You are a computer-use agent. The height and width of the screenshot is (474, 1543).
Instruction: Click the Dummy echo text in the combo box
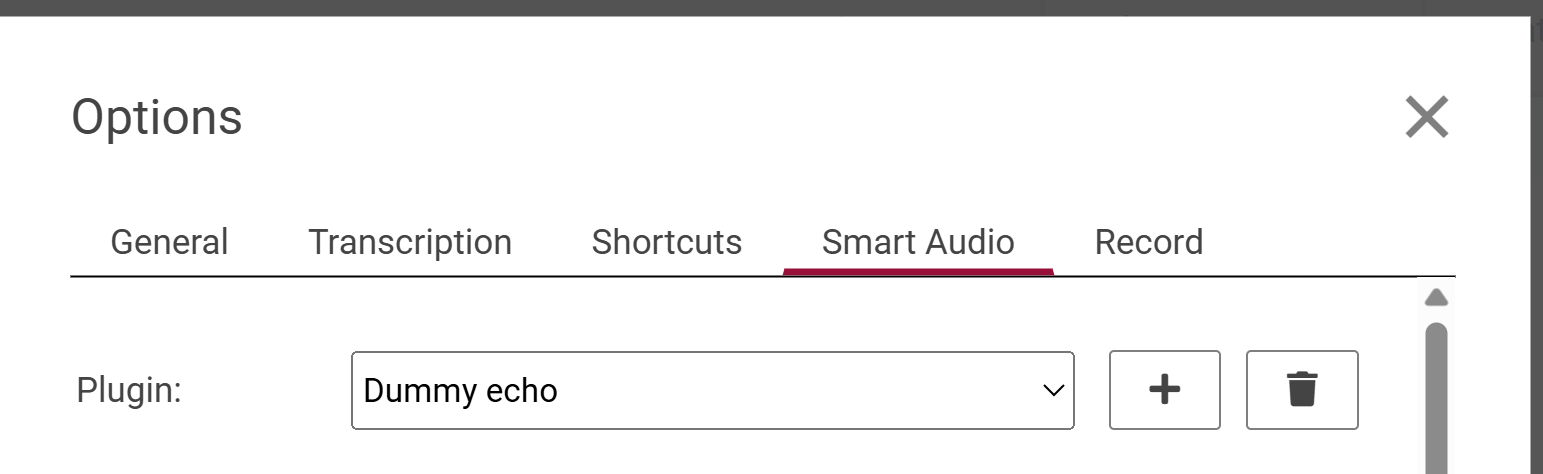[460, 390]
